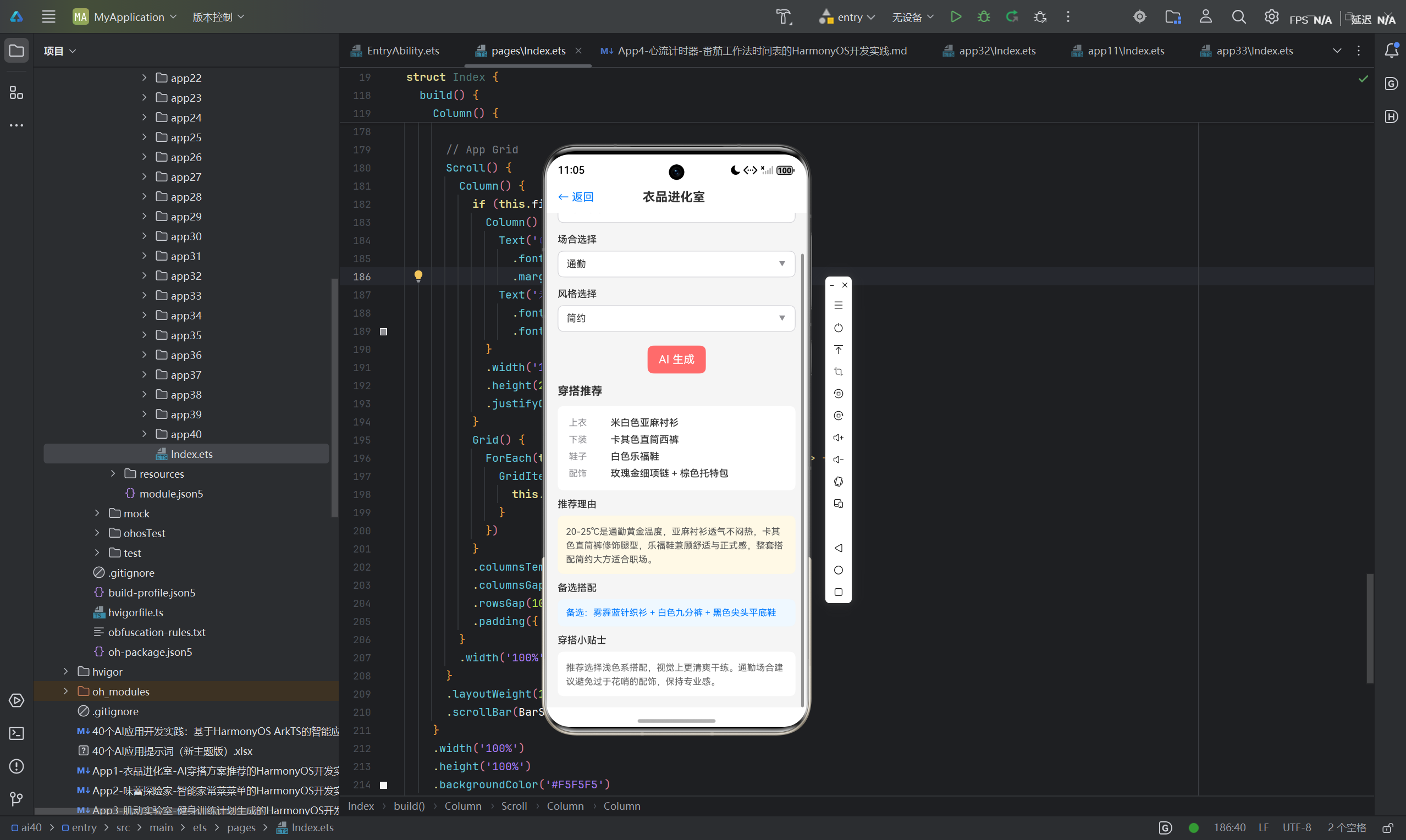1406x840 pixels.
Task: Open notifications bell icon
Action: click(x=1391, y=51)
